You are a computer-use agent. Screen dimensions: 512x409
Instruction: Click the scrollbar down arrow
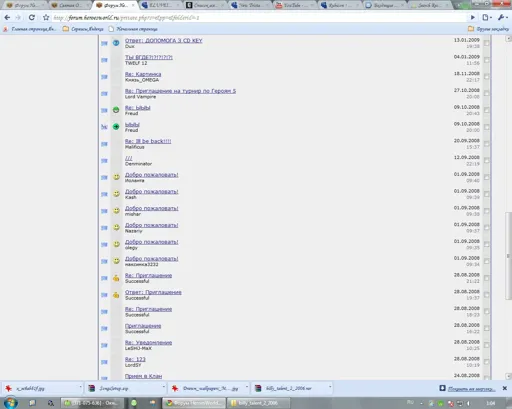tap(508, 376)
